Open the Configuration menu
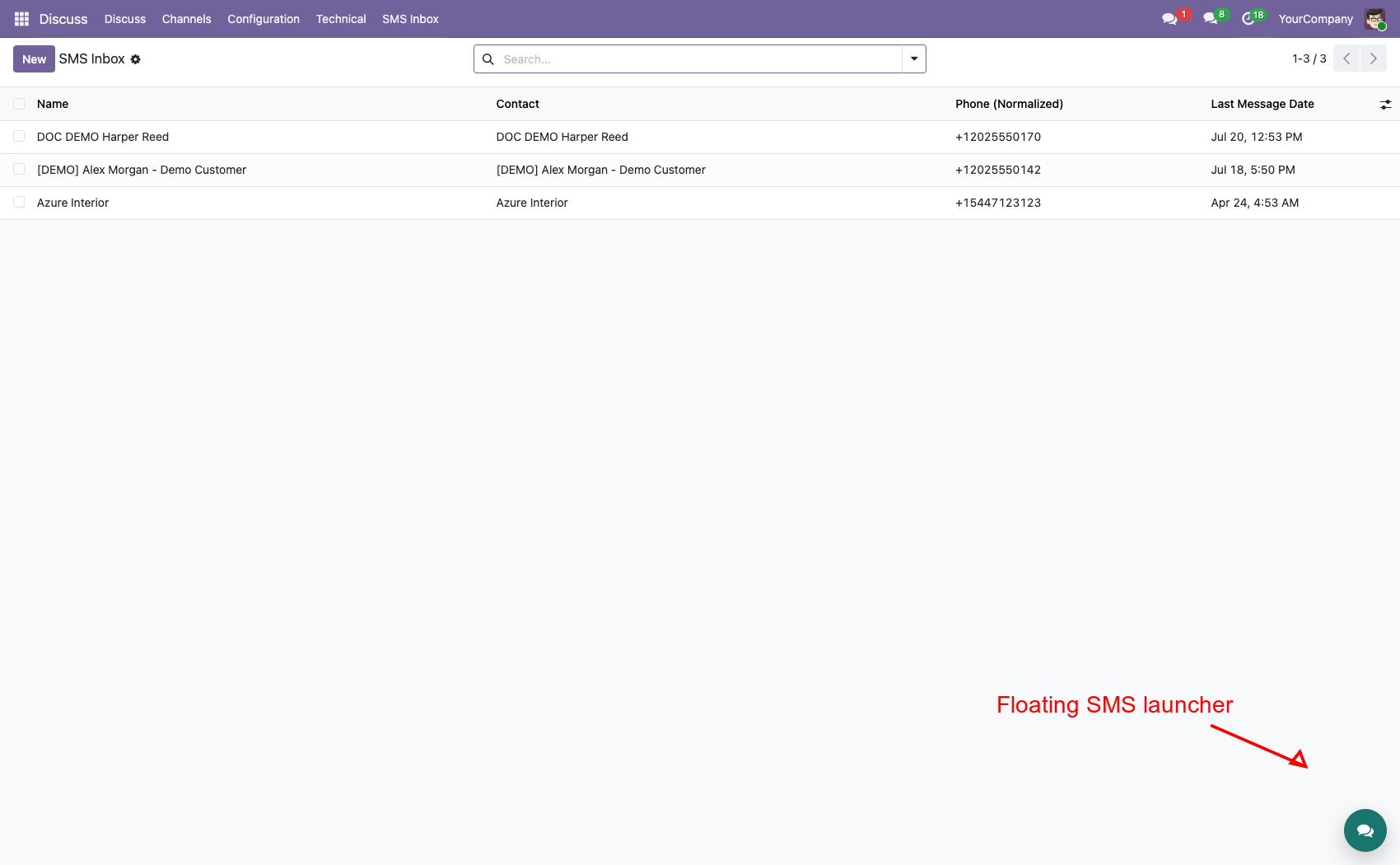This screenshot has width=1400, height=865. click(264, 19)
